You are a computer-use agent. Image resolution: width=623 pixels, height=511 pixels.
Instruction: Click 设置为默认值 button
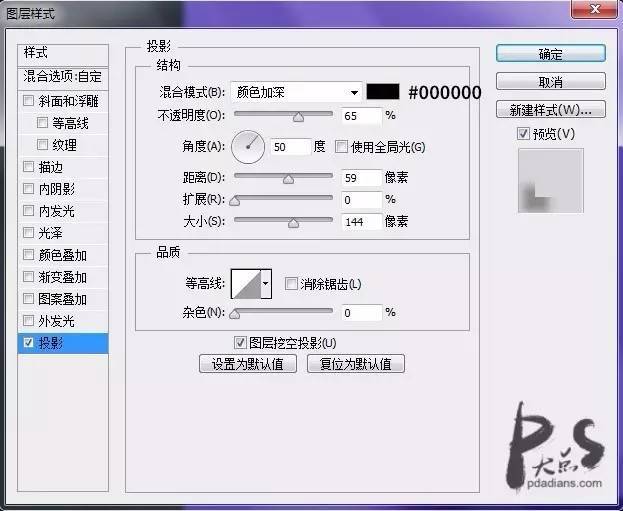(248, 364)
